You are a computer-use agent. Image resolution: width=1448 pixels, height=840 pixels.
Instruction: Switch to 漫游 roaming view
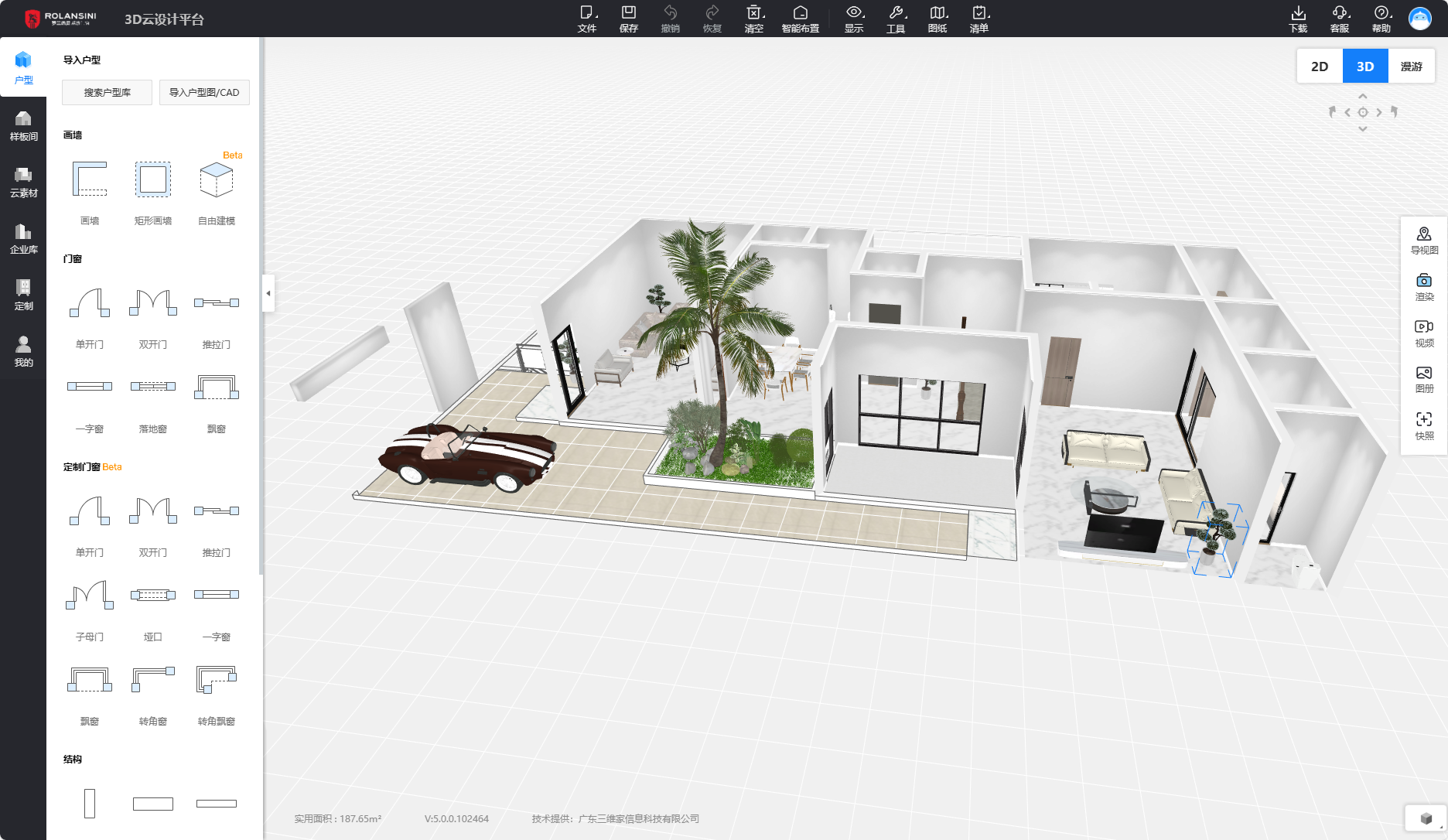point(1411,67)
